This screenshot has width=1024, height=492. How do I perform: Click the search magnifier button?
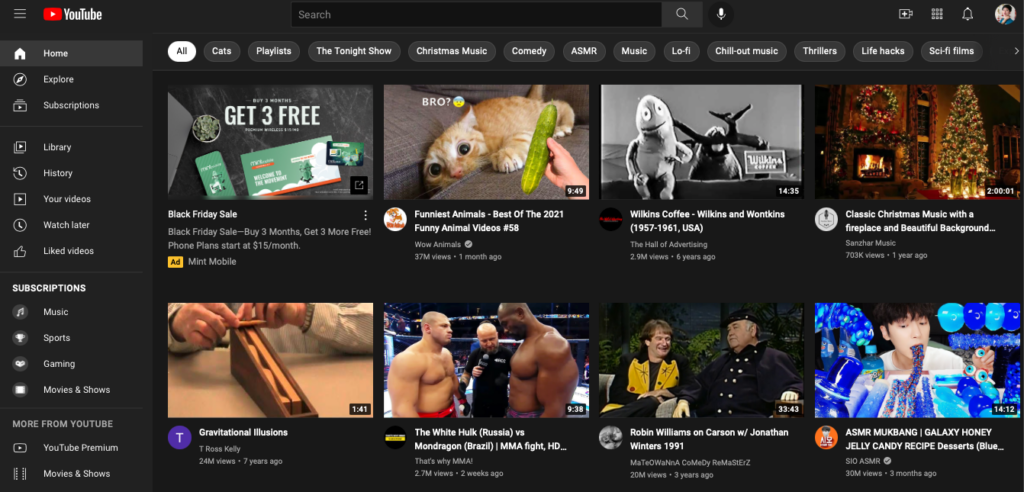(682, 14)
